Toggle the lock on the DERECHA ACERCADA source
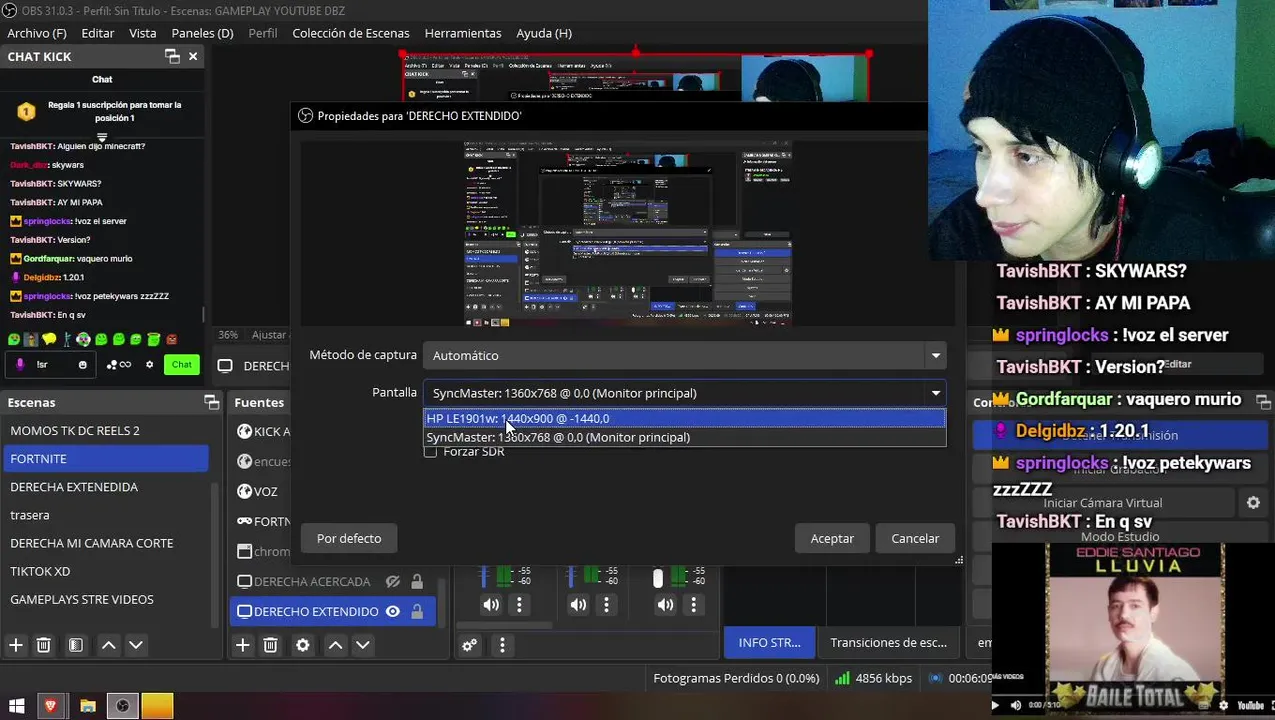The height and width of the screenshot is (720, 1275). [417, 581]
